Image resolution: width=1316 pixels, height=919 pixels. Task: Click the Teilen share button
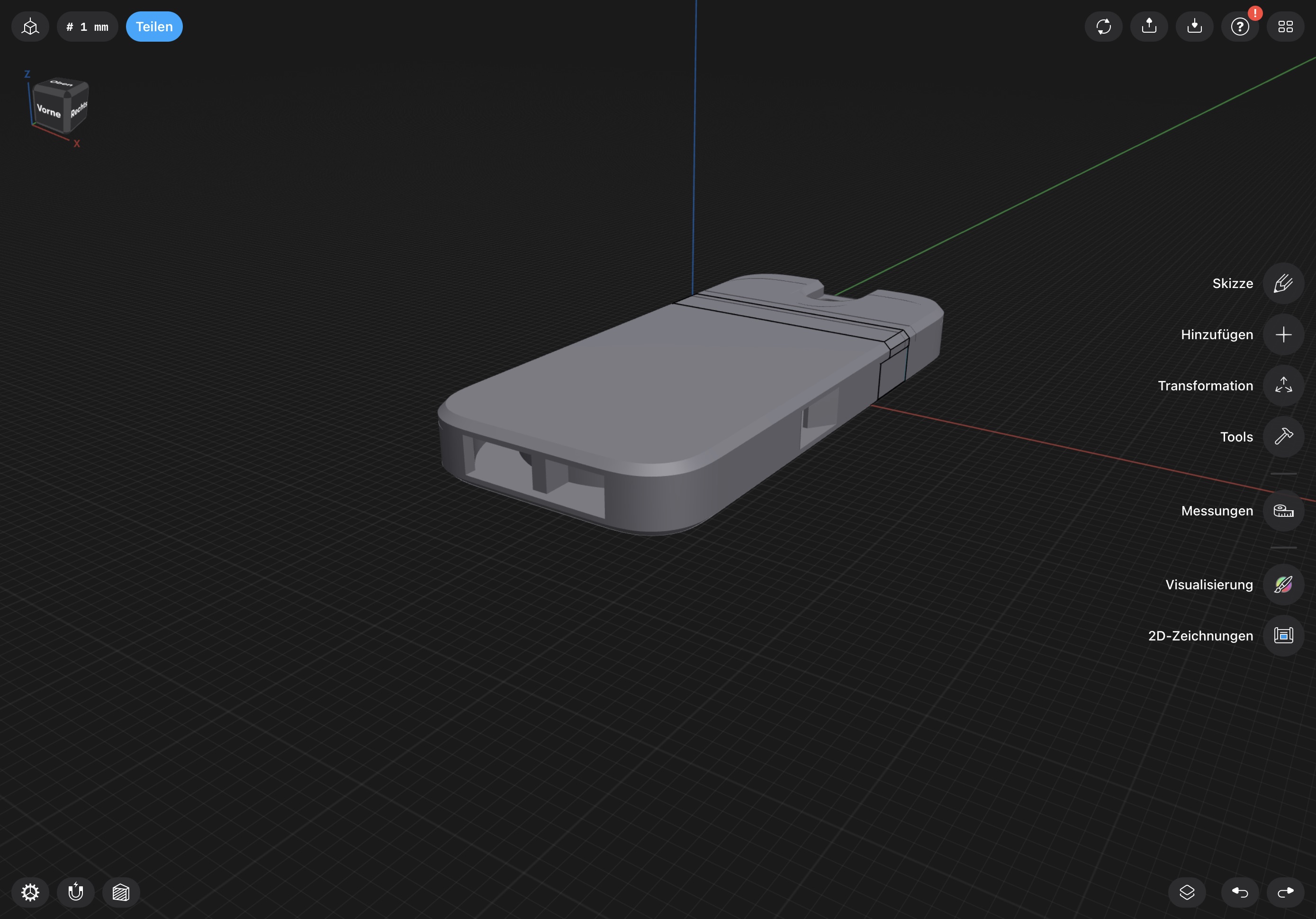click(x=154, y=27)
